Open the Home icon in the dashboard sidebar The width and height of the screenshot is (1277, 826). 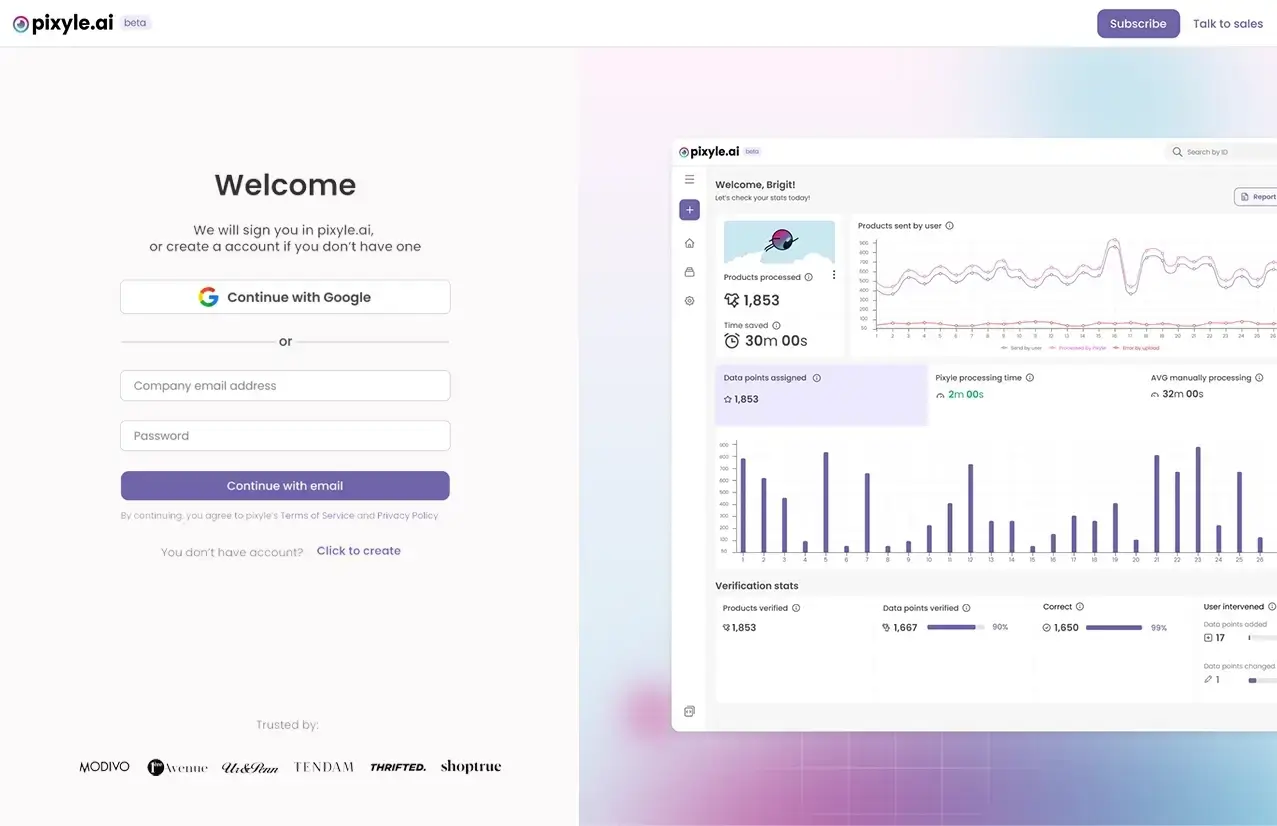tap(689, 243)
